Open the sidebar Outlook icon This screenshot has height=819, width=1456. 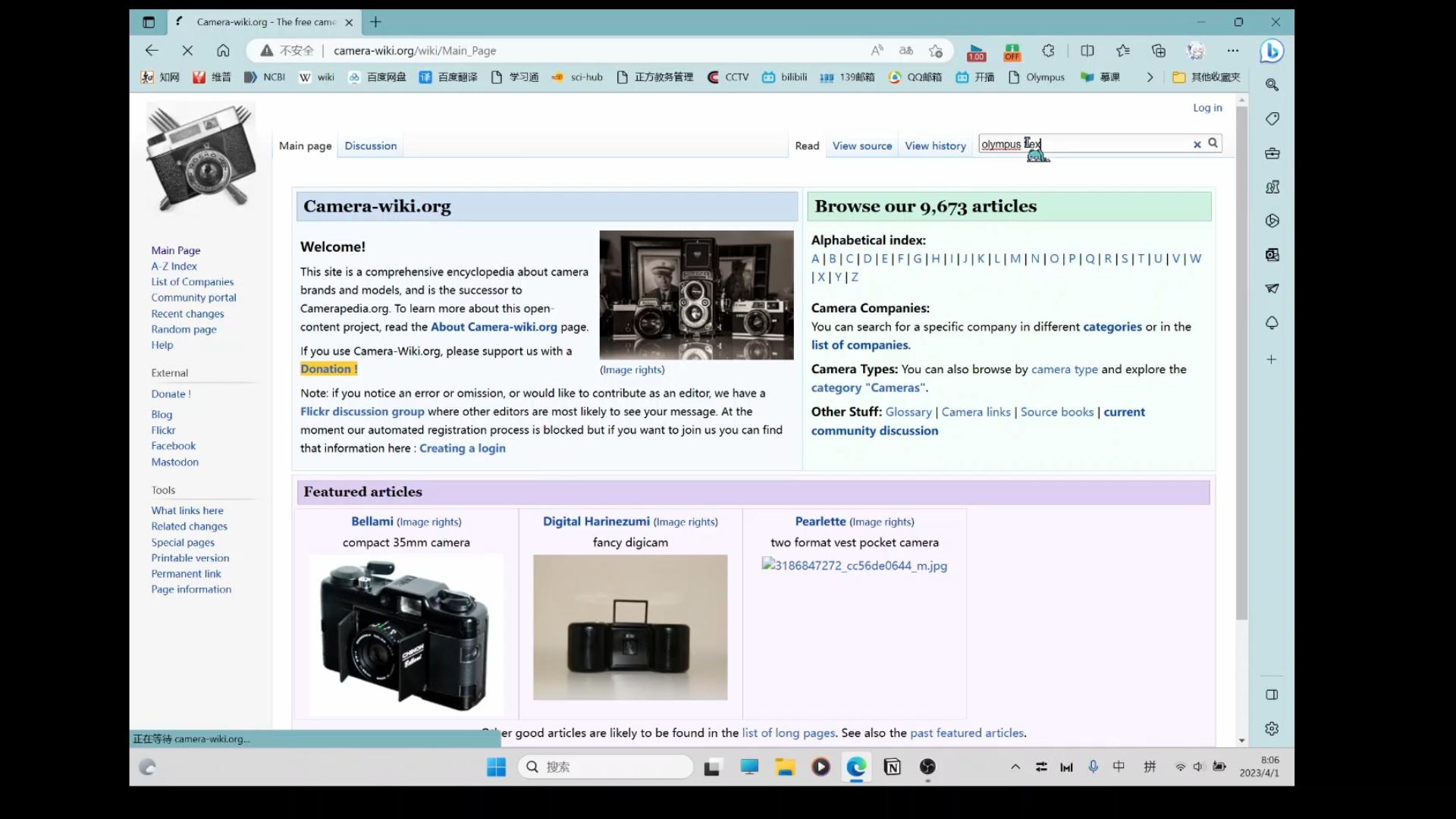[1272, 255]
